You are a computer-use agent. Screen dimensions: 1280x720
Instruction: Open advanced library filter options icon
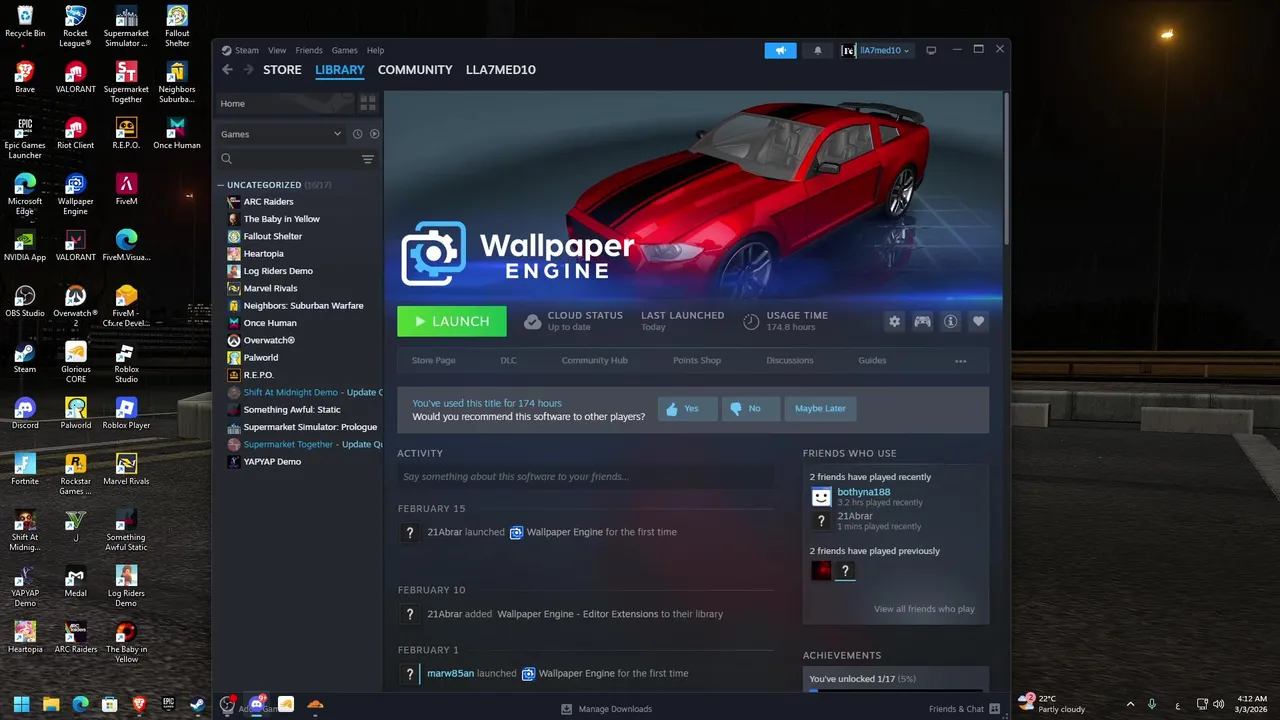click(x=367, y=159)
